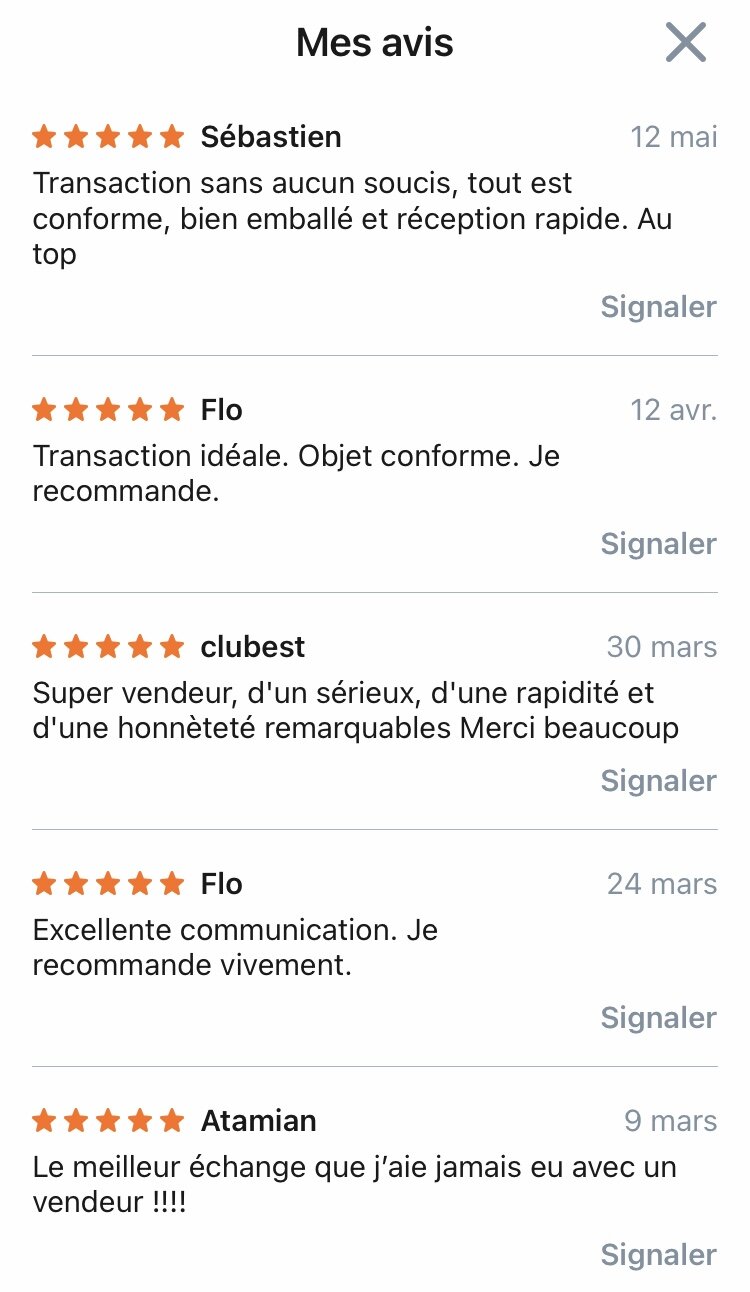Tap the stars on Flo's 24 mars review
750x1292 pixels.
(x=108, y=884)
